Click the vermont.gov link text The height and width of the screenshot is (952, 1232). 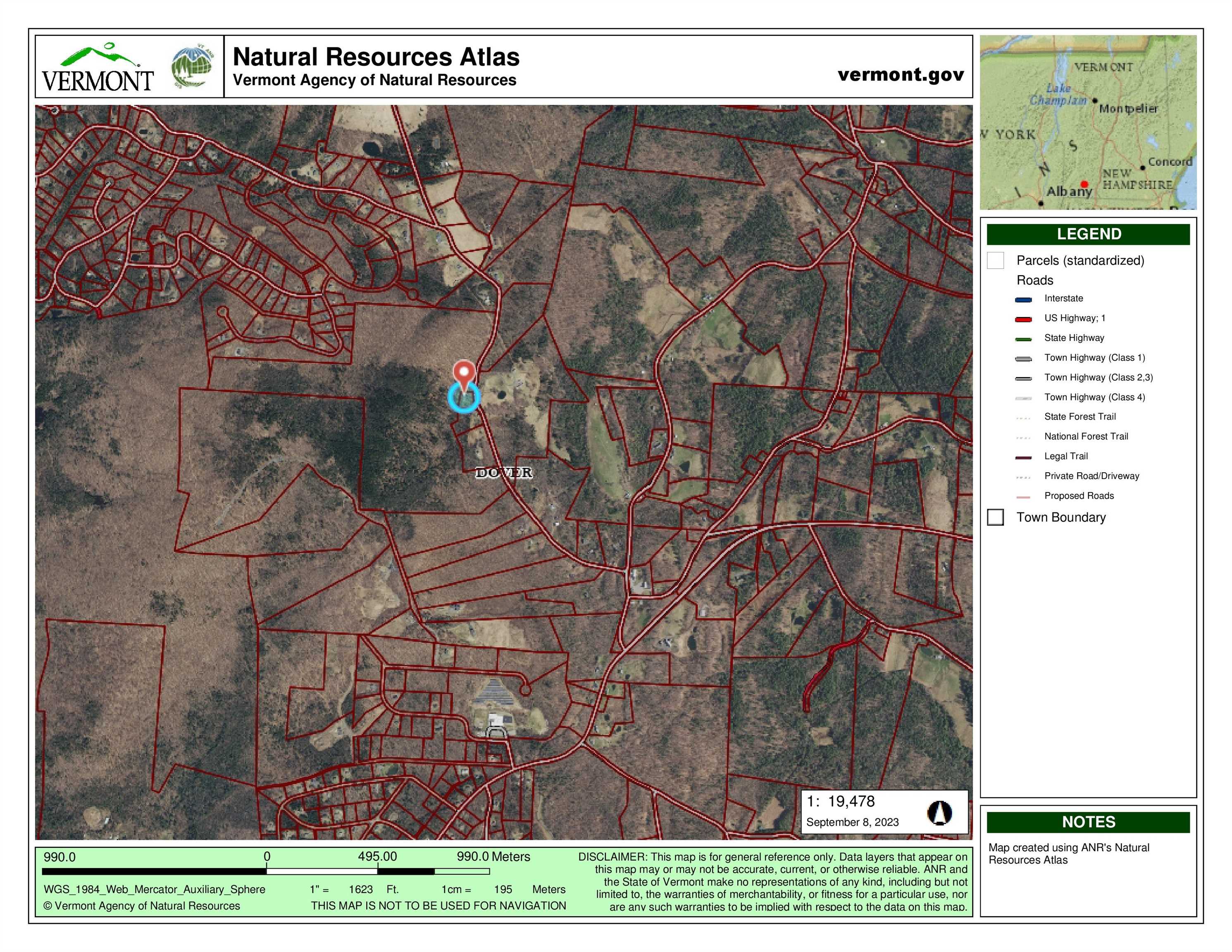tap(901, 74)
